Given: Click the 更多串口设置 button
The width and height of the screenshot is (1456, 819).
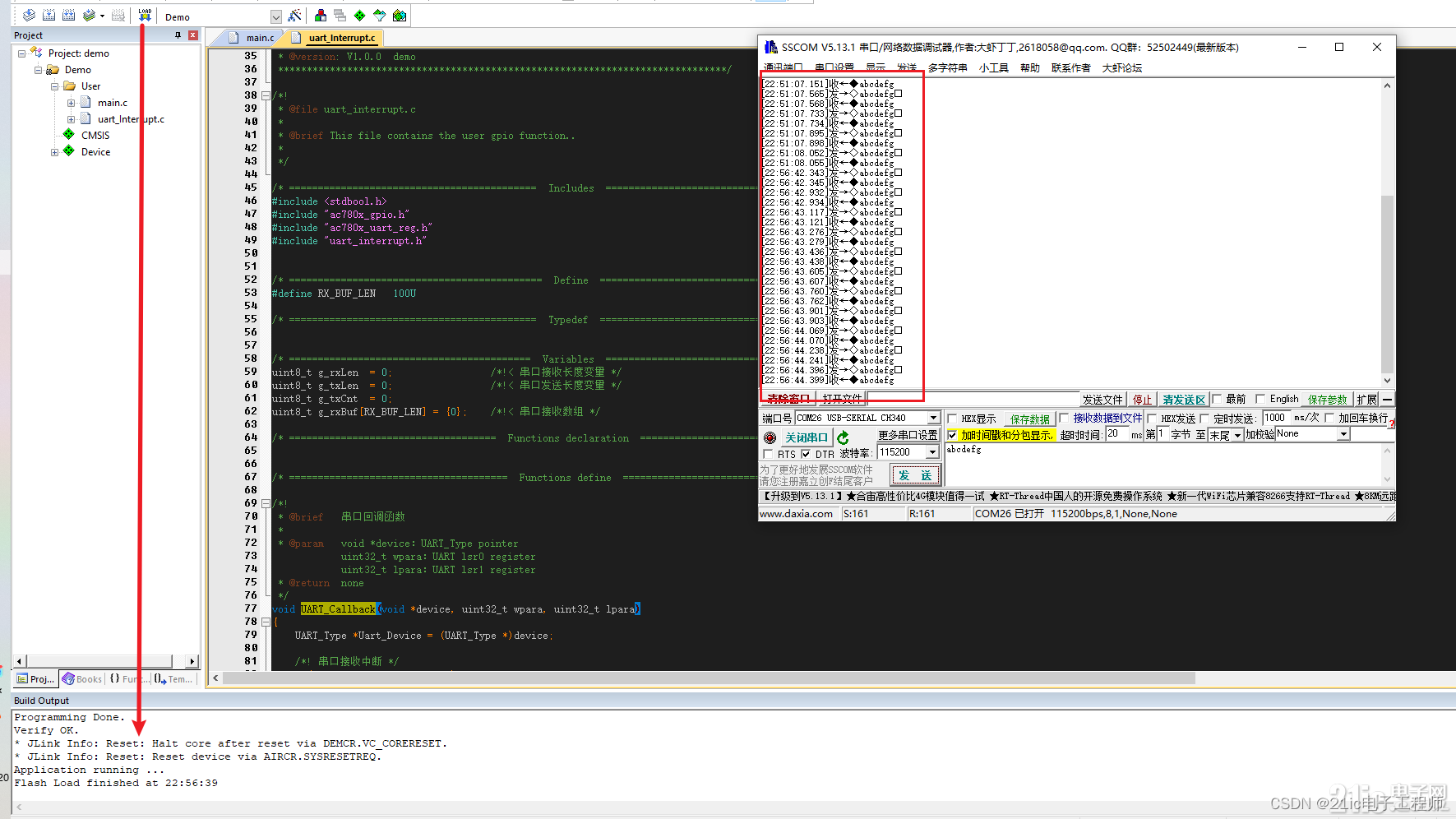Looking at the screenshot, I should [x=908, y=435].
